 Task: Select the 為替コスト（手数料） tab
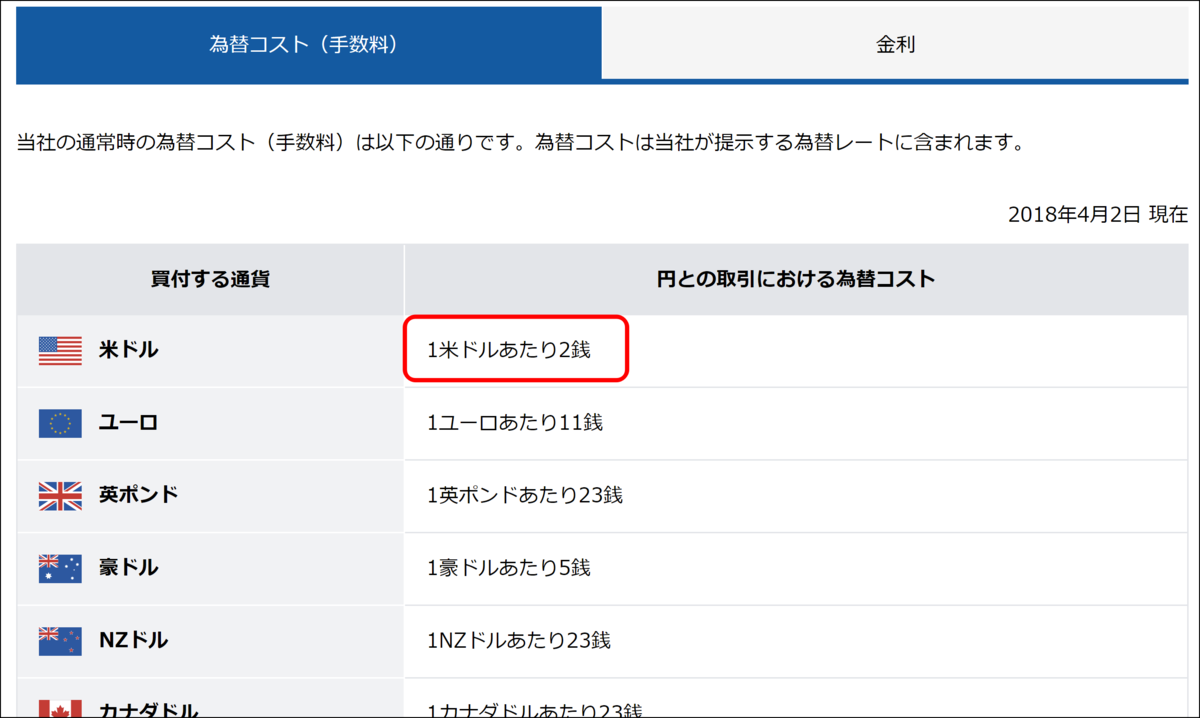point(306,44)
